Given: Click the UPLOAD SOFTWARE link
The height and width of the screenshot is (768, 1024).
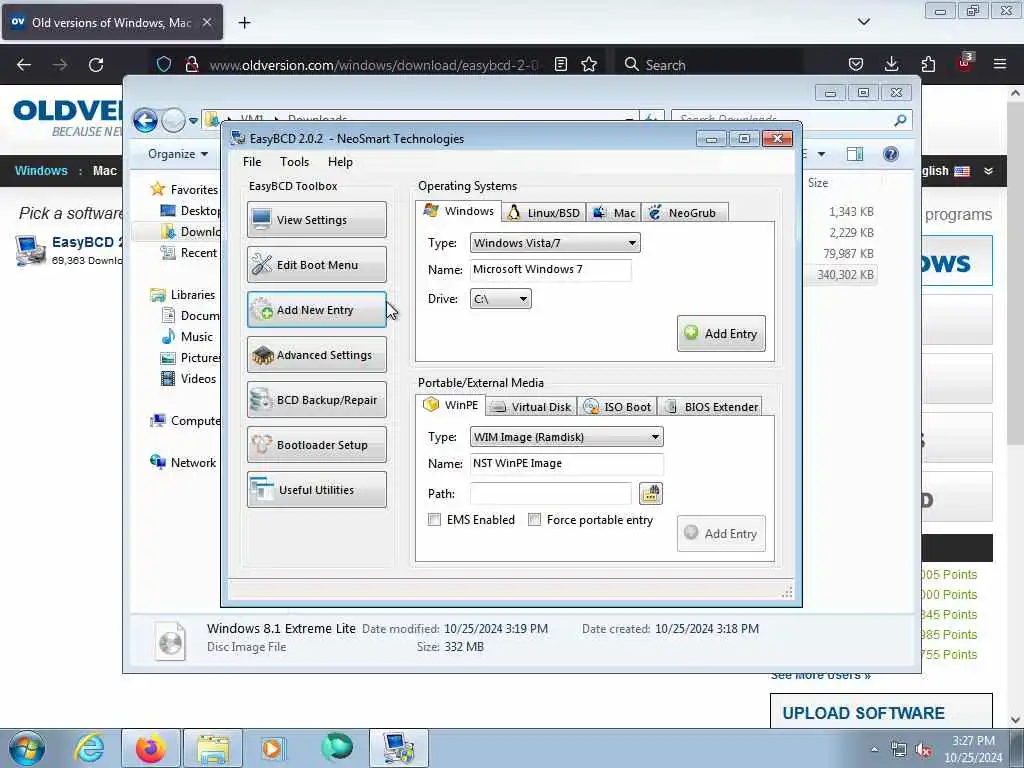Looking at the screenshot, I should click(x=863, y=713).
